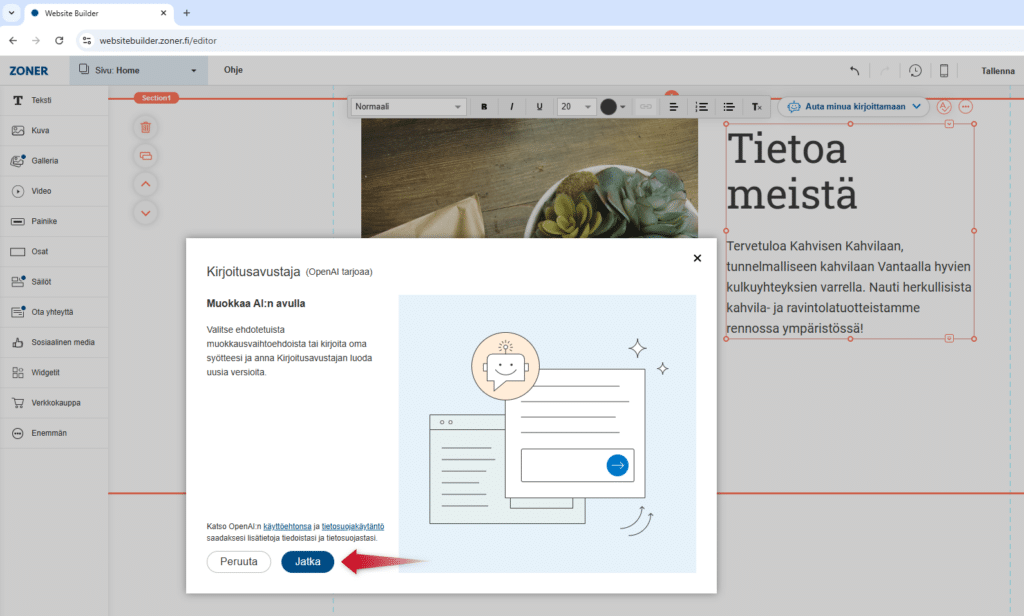The width and height of the screenshot is (1024, 616).
Task: Open the käyttöehtonsa link
Action: point(287,526)
